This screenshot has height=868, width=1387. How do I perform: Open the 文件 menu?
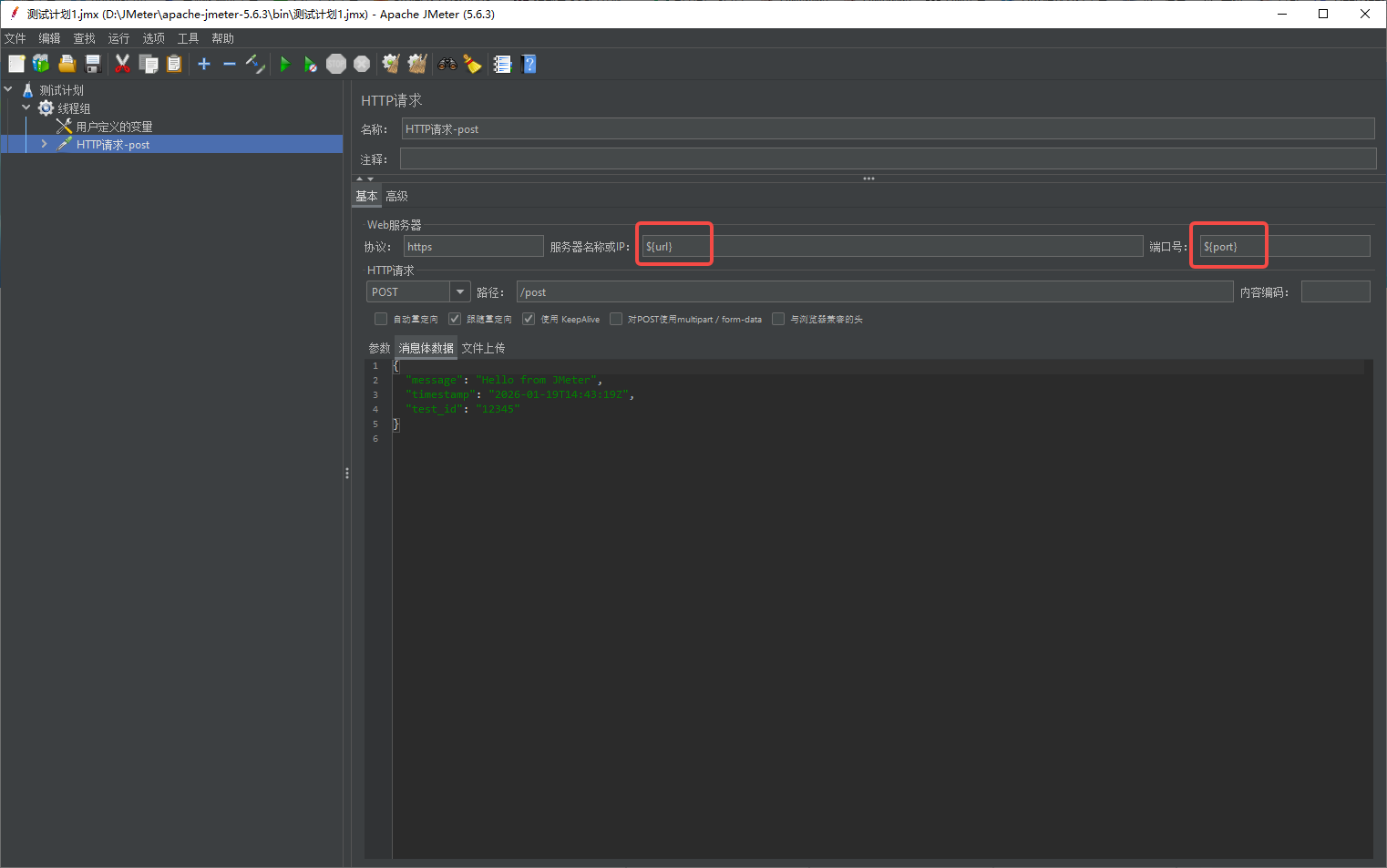[15, 38]
